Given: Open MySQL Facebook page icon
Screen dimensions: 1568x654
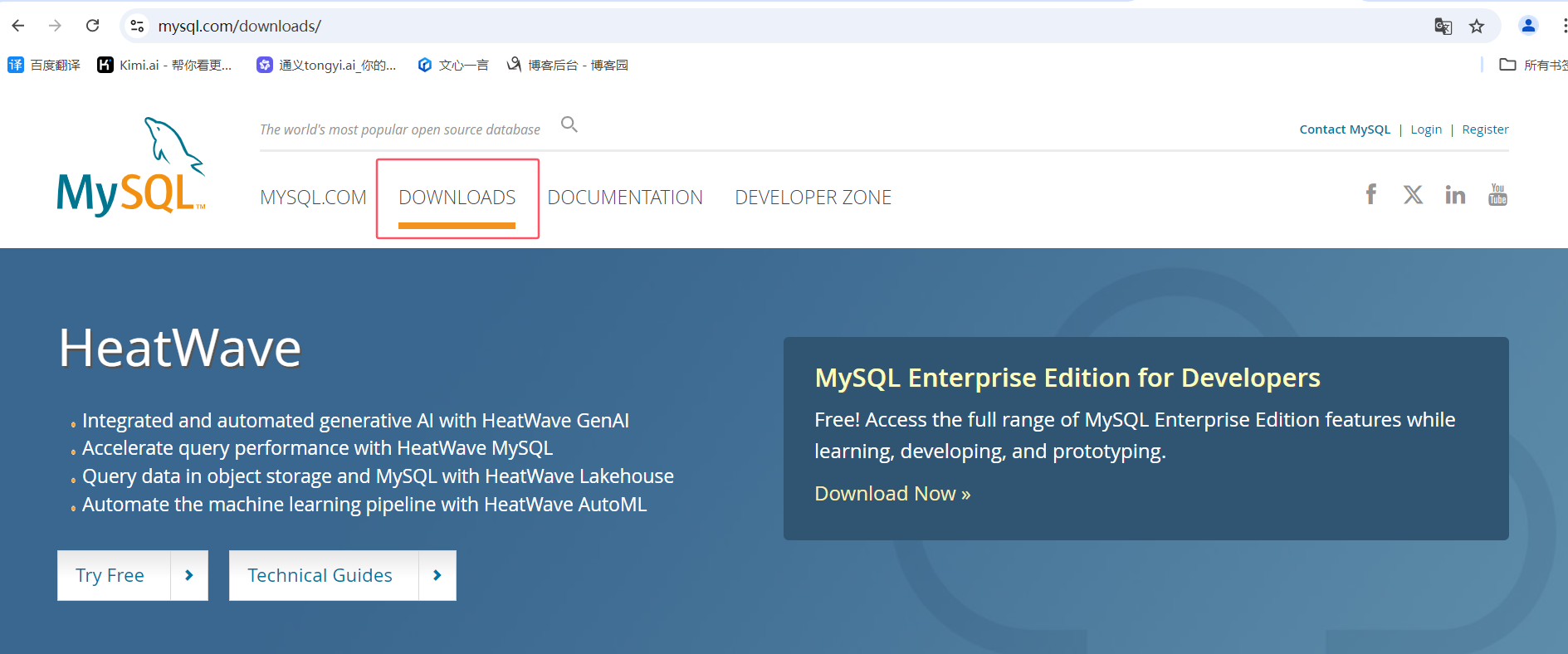Looking at the screenshot, I should coord(1371,194).
